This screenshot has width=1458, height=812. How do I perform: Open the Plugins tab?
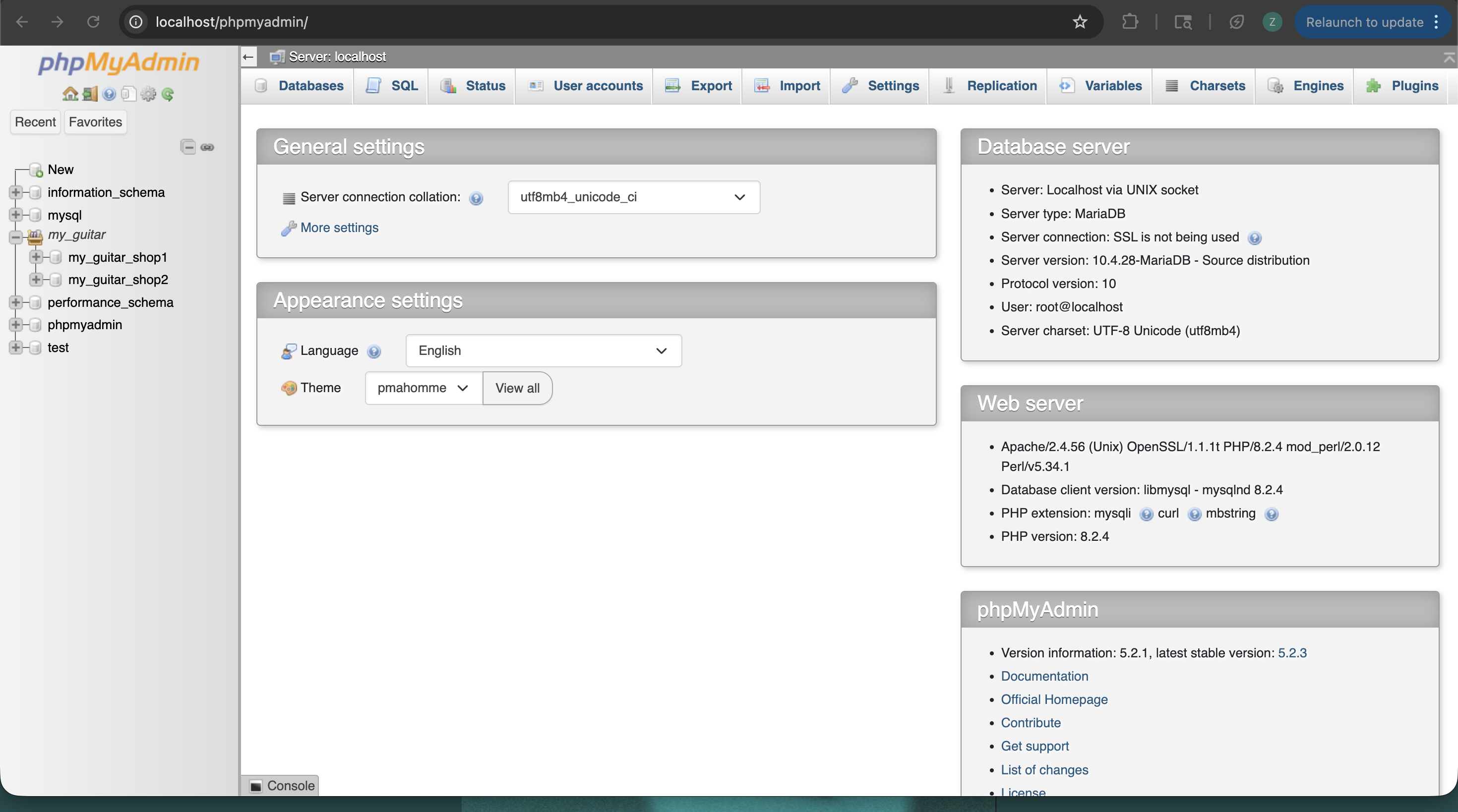point(1401,86)
